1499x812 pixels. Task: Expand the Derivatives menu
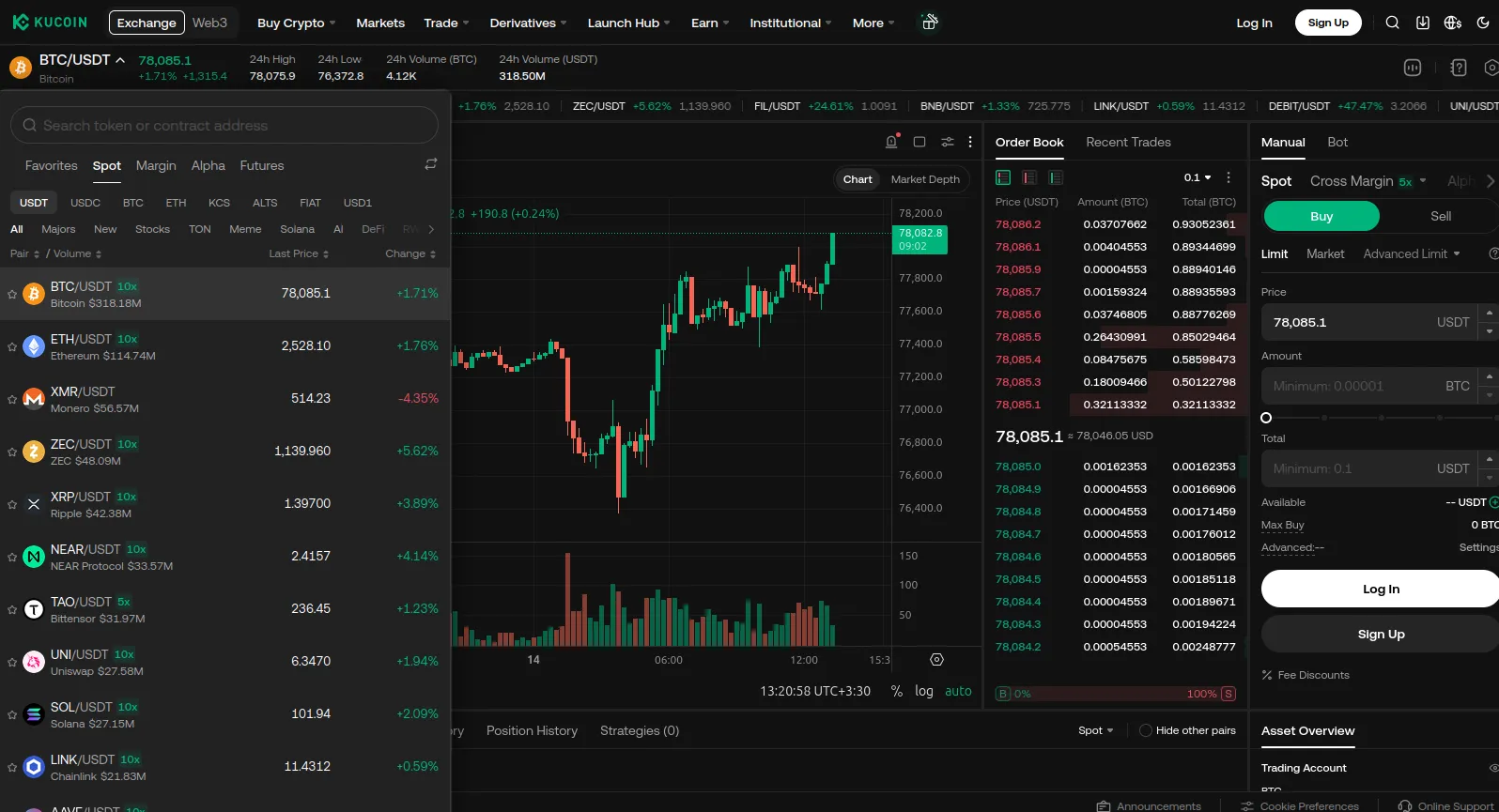(x=529, y=23)
